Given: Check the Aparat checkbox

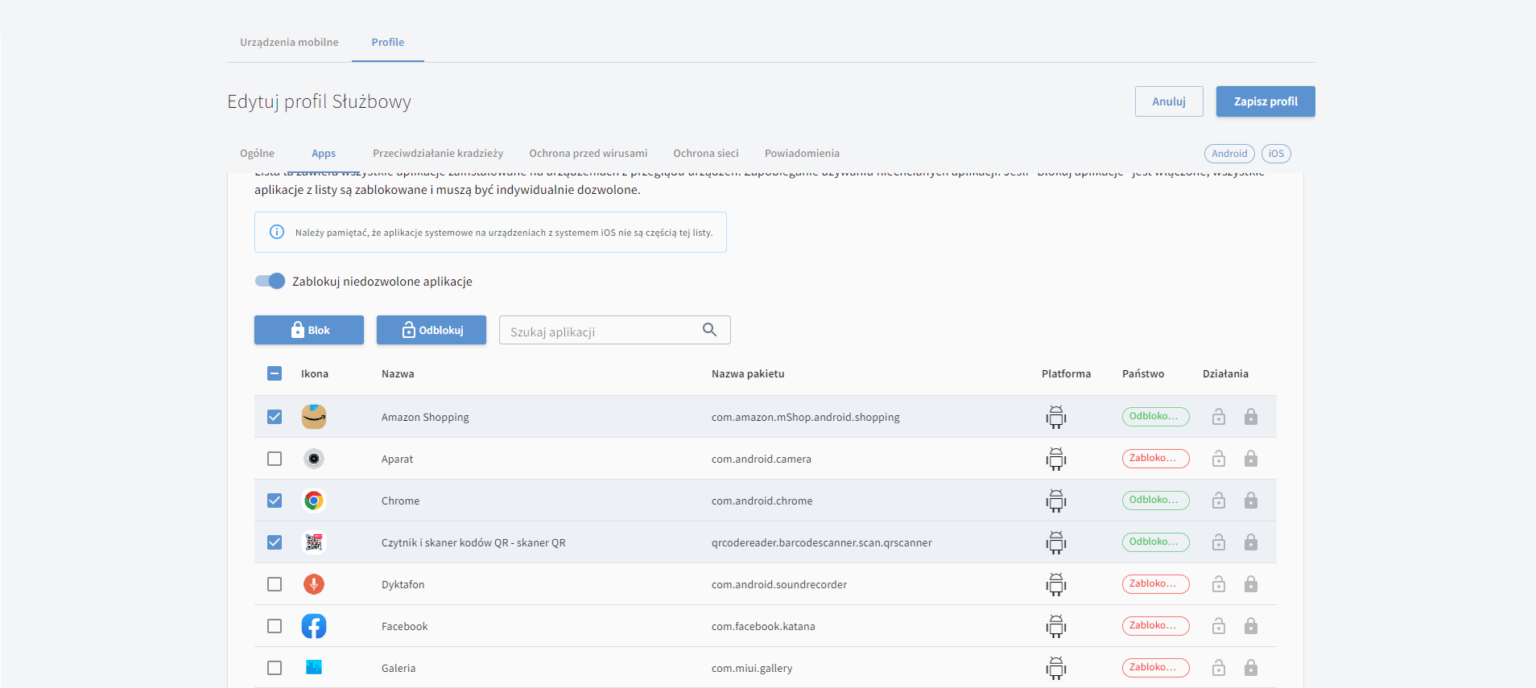Looking at the screenshot, I should (x=274, y=459).
